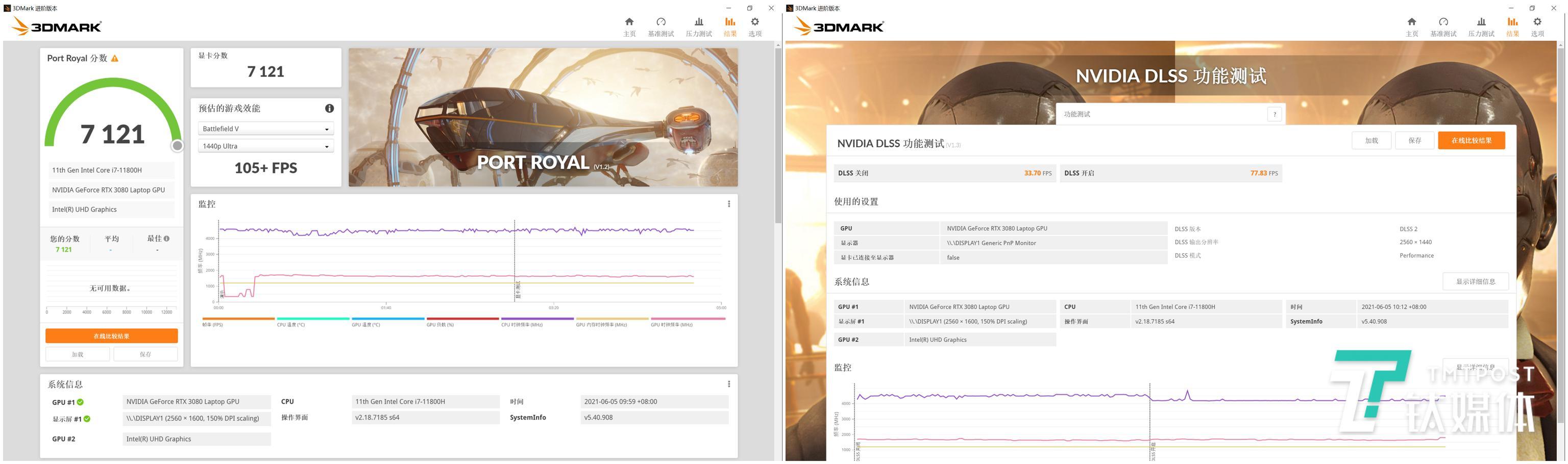Open three-dot menu of Port Royal monitoring panel

coord(728,204)
